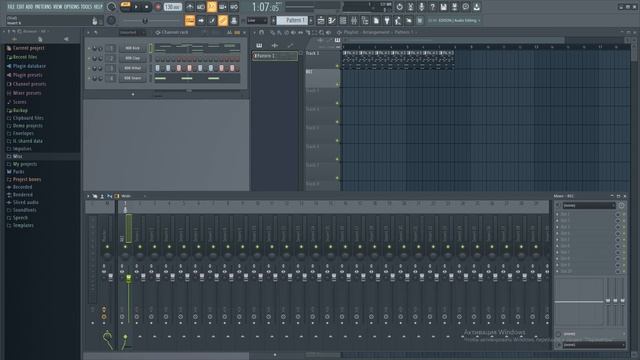
Task: Click the 808 Kick channel button
Action: point(133,48)
